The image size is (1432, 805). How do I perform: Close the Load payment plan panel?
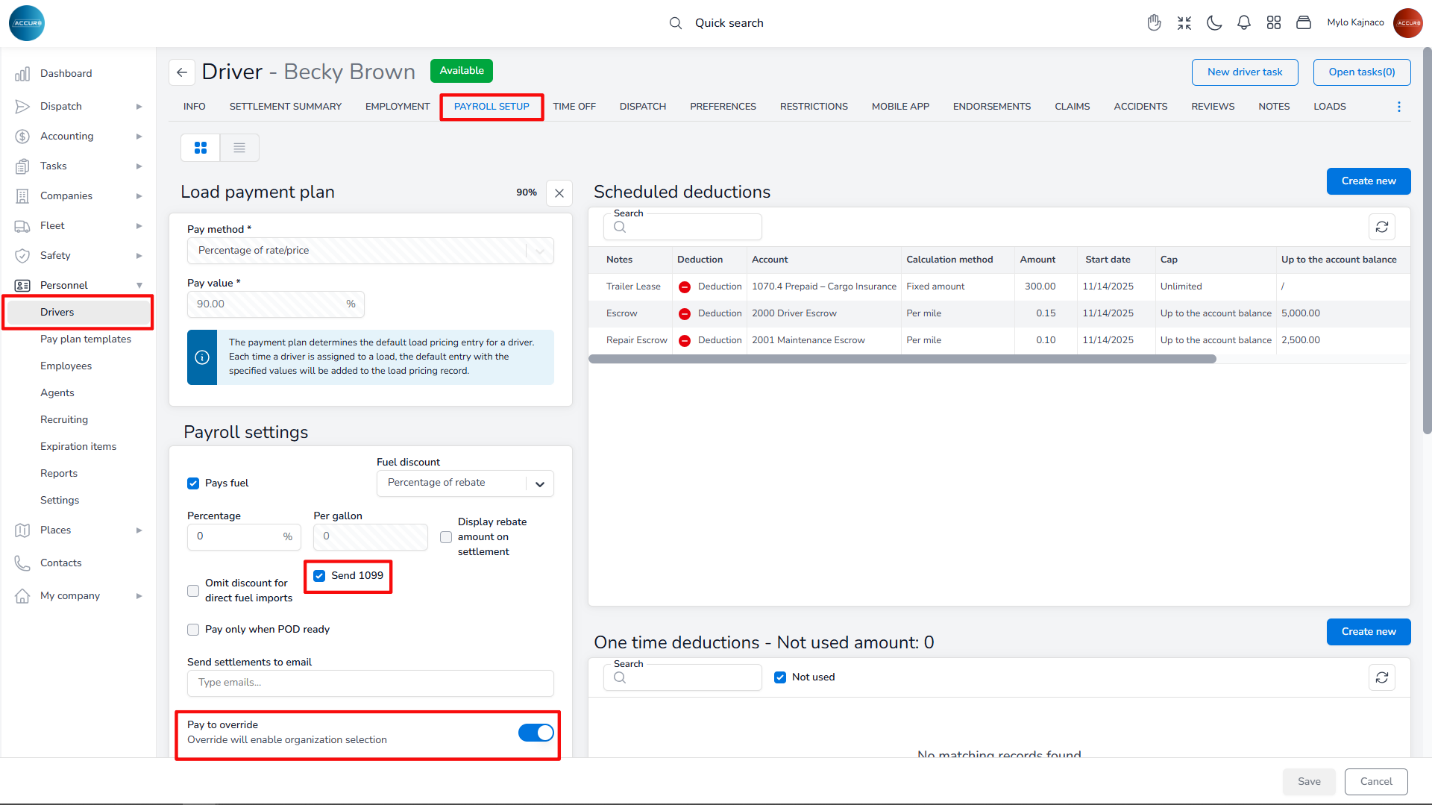point(559,193)
